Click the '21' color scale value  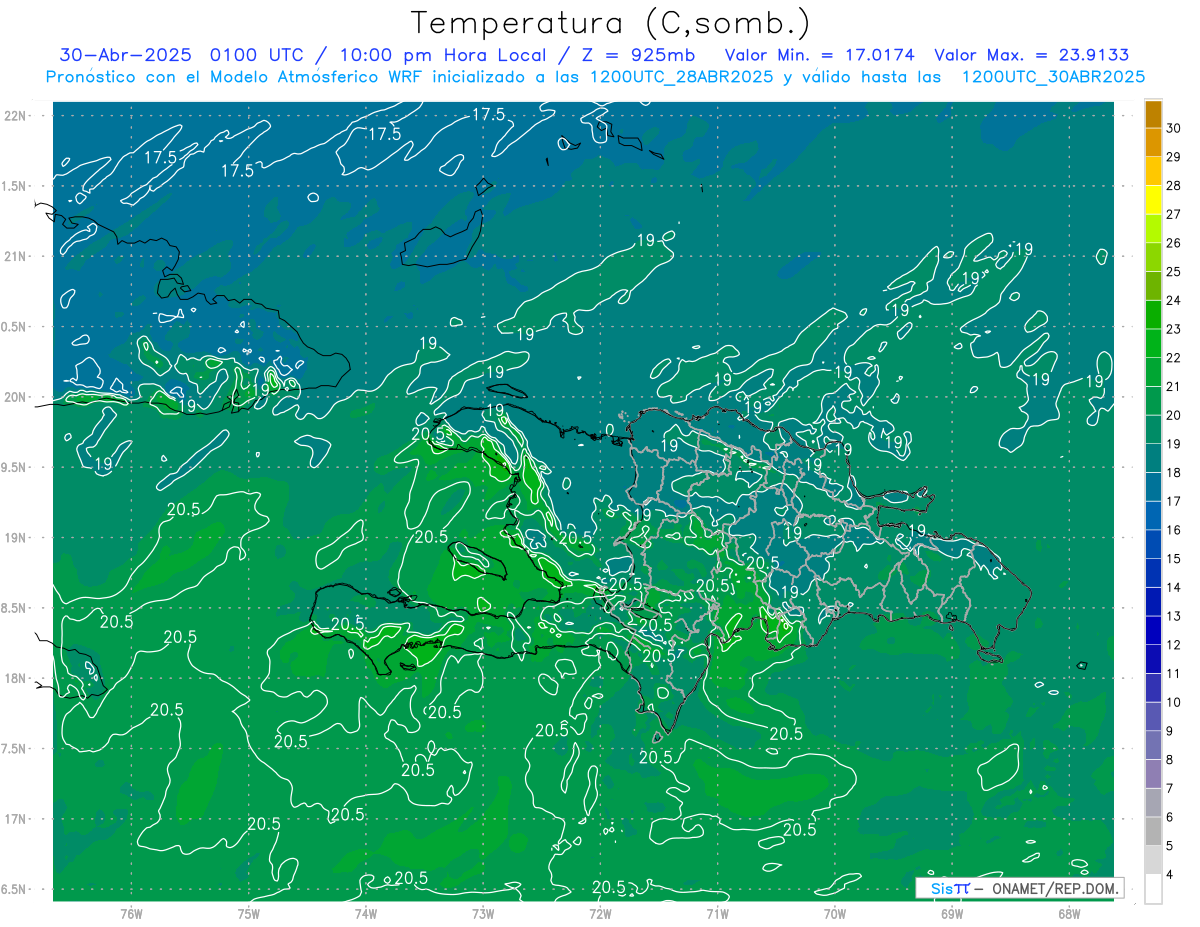(1175, 386)
